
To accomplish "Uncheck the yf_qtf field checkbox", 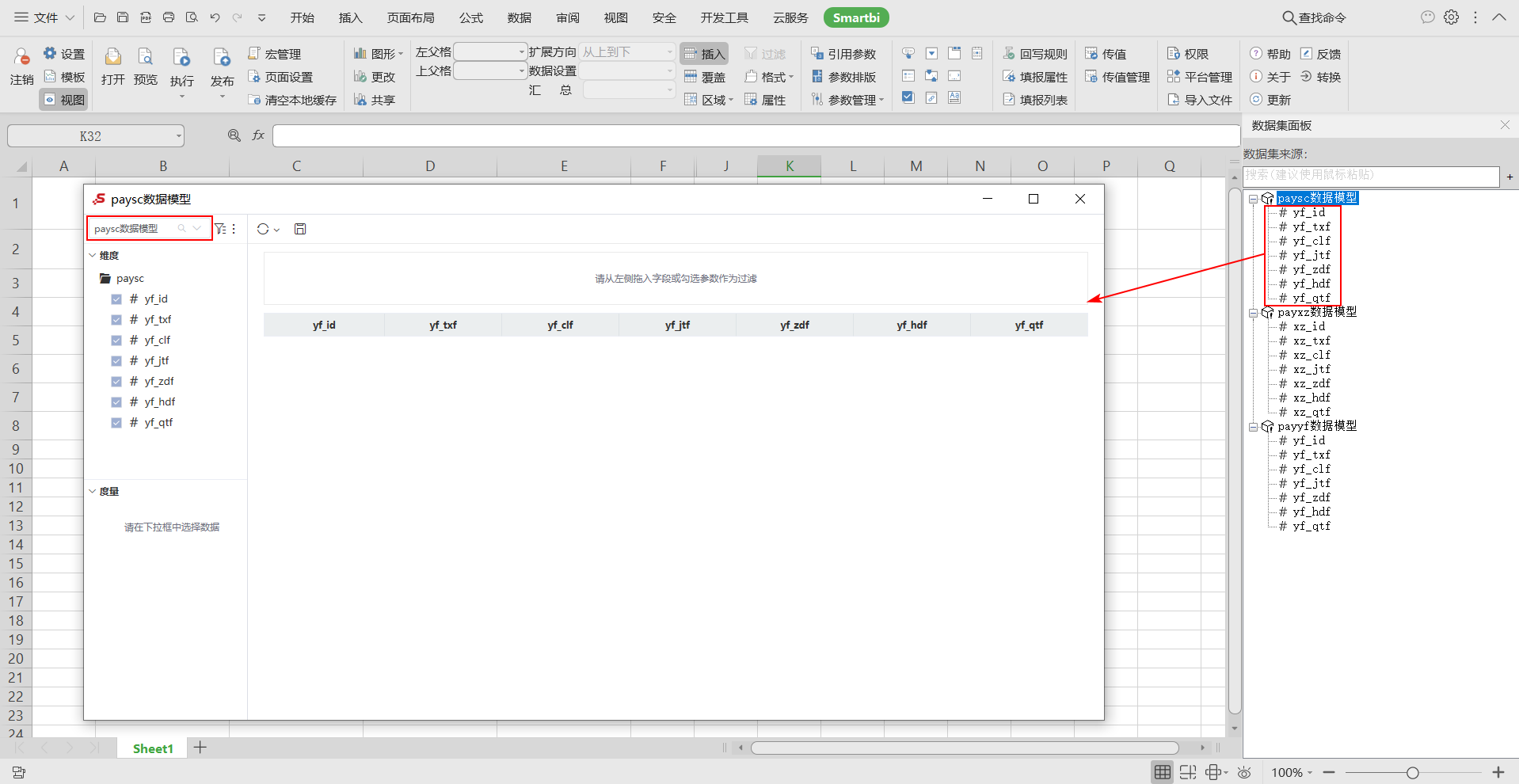I will point(116,423).
